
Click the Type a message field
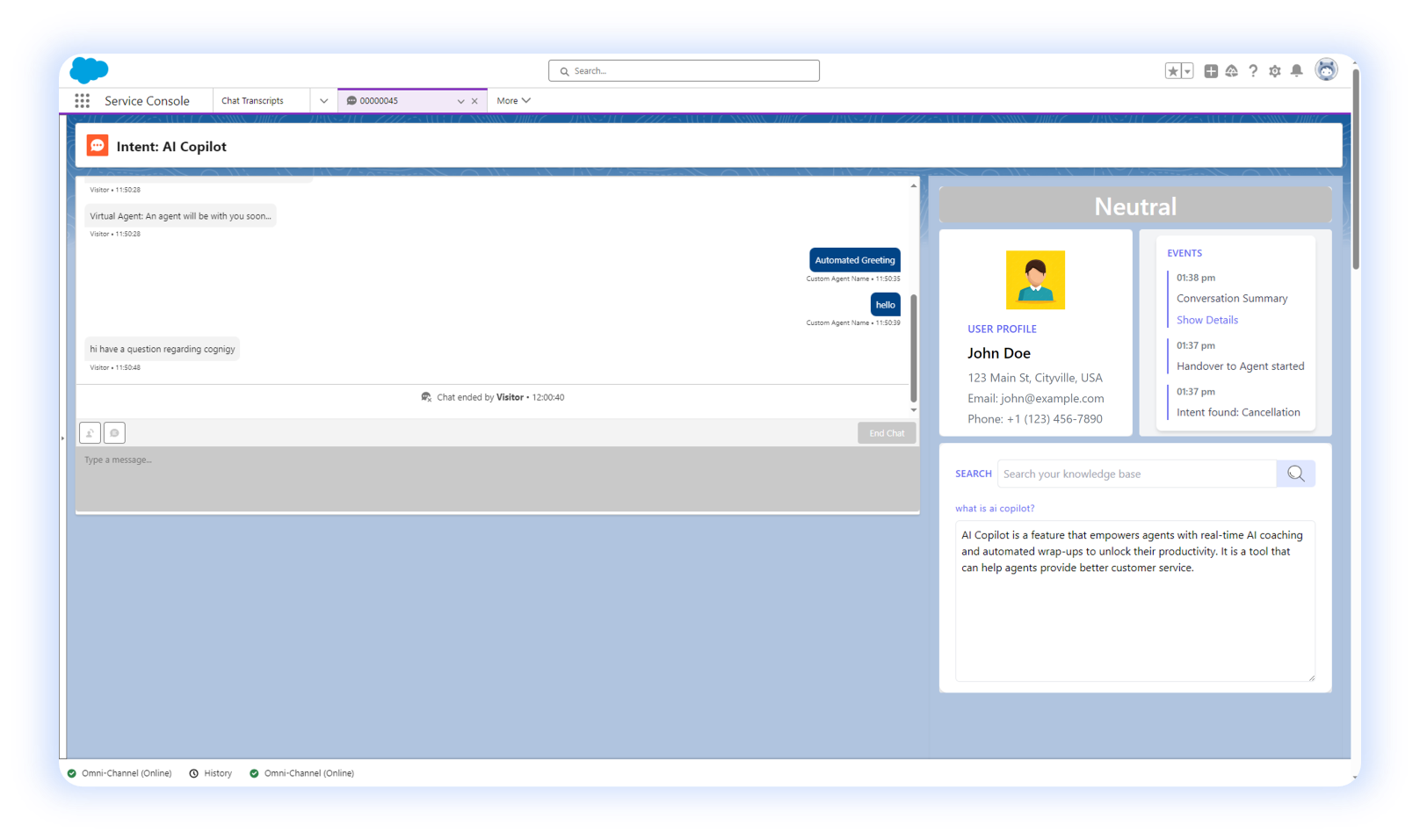497,479
